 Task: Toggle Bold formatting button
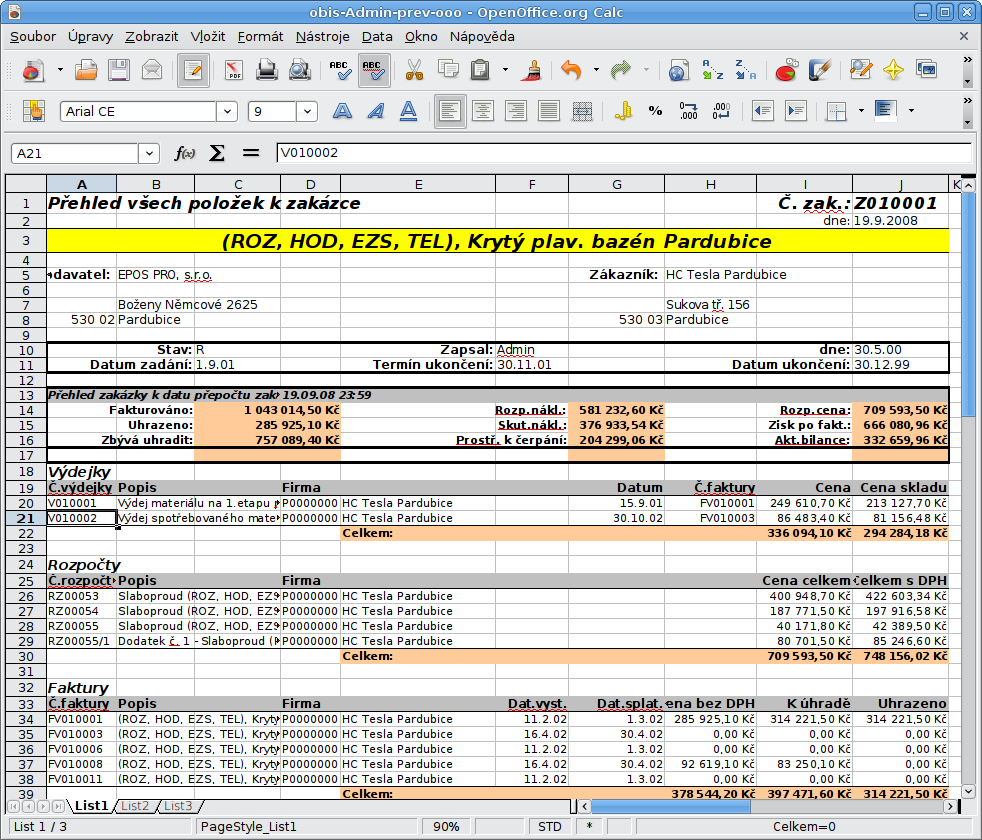(343, 111)
